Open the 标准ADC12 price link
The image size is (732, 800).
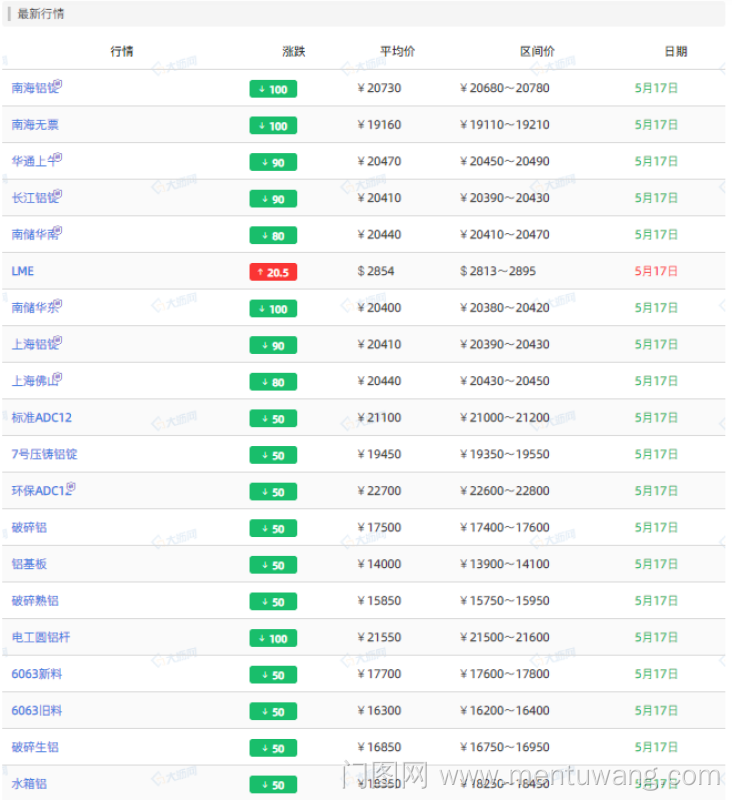coord(42,418)
